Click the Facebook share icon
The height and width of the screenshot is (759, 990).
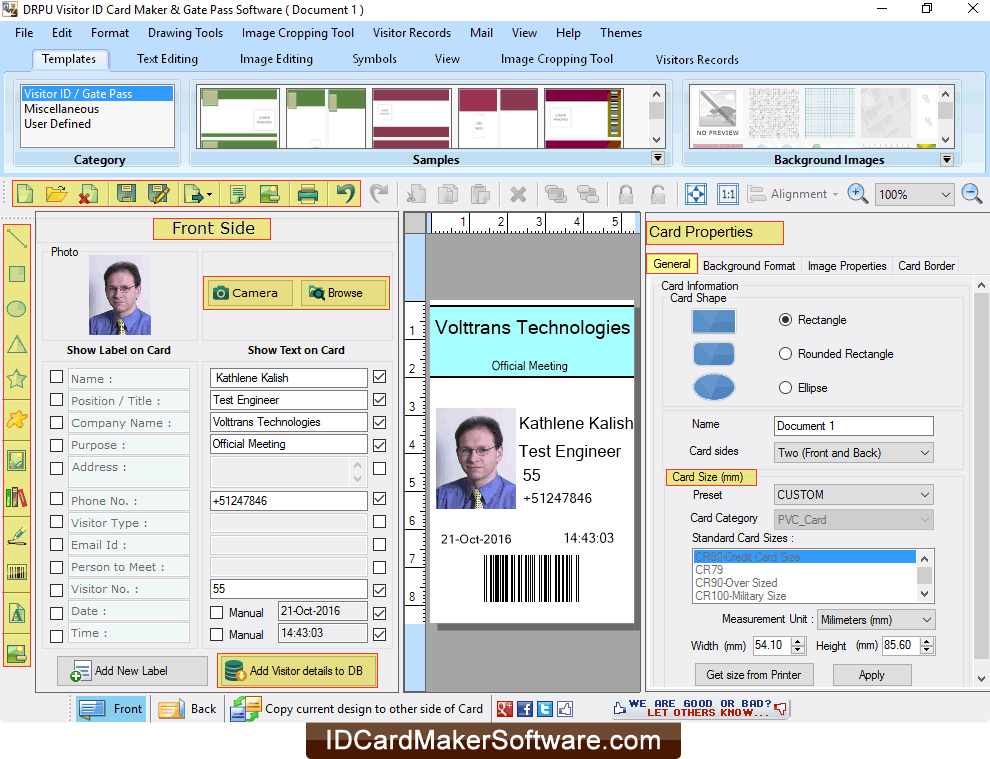click(x=525, y=708)
